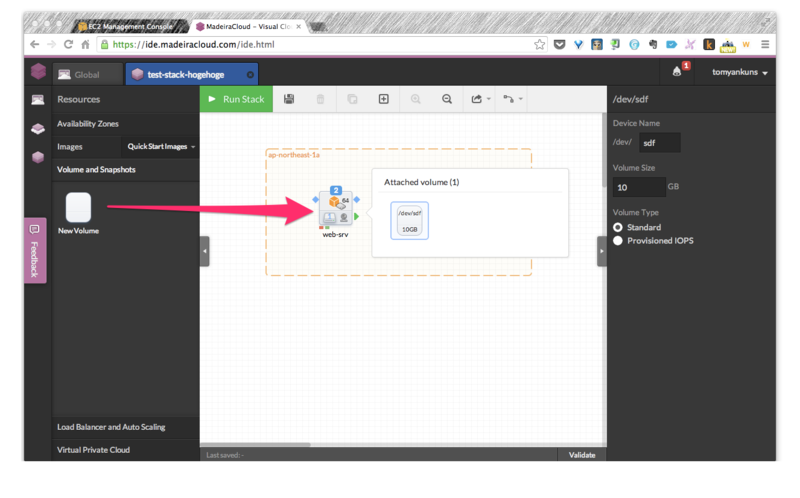Viewport: 800px width, 498px height.
Task: Close the test-stack-hogehoge tab
Action: tap(250, 74)
